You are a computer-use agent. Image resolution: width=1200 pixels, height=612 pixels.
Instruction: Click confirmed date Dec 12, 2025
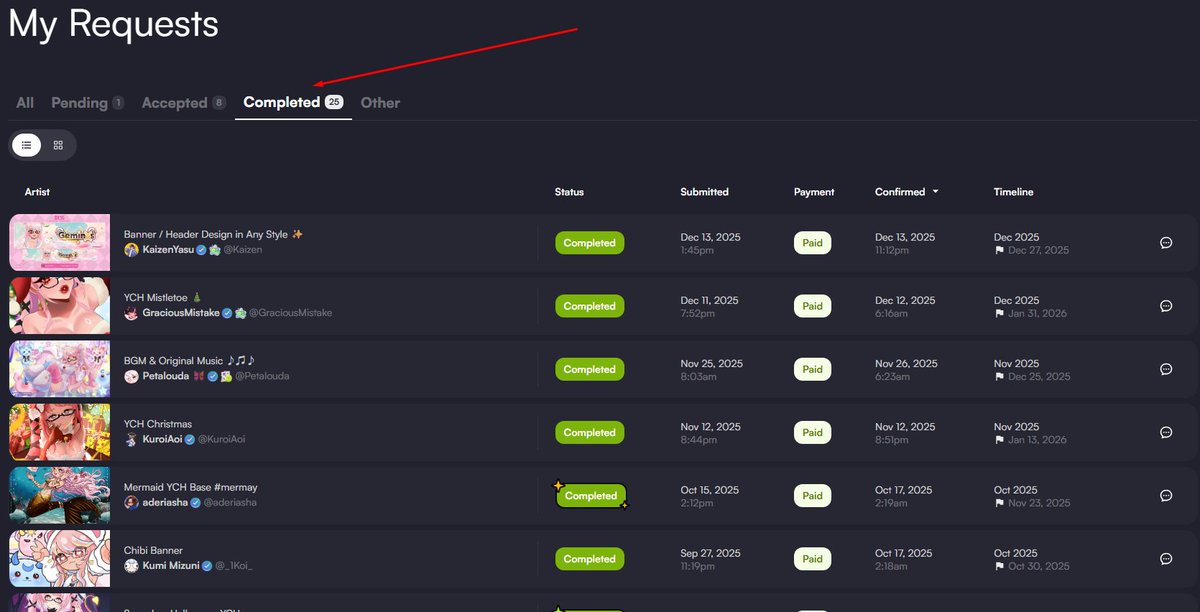coord(905,300)
